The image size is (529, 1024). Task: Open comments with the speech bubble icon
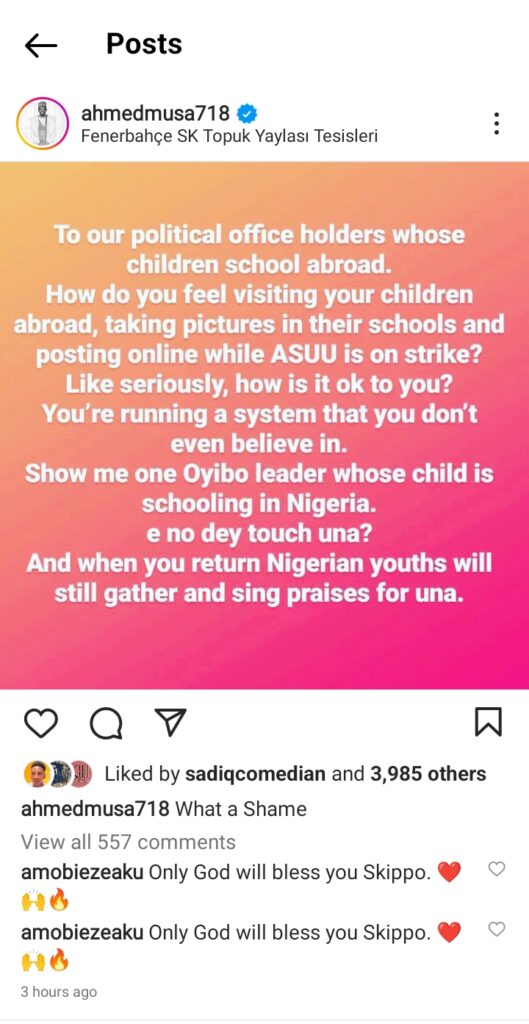pos(106,723)
